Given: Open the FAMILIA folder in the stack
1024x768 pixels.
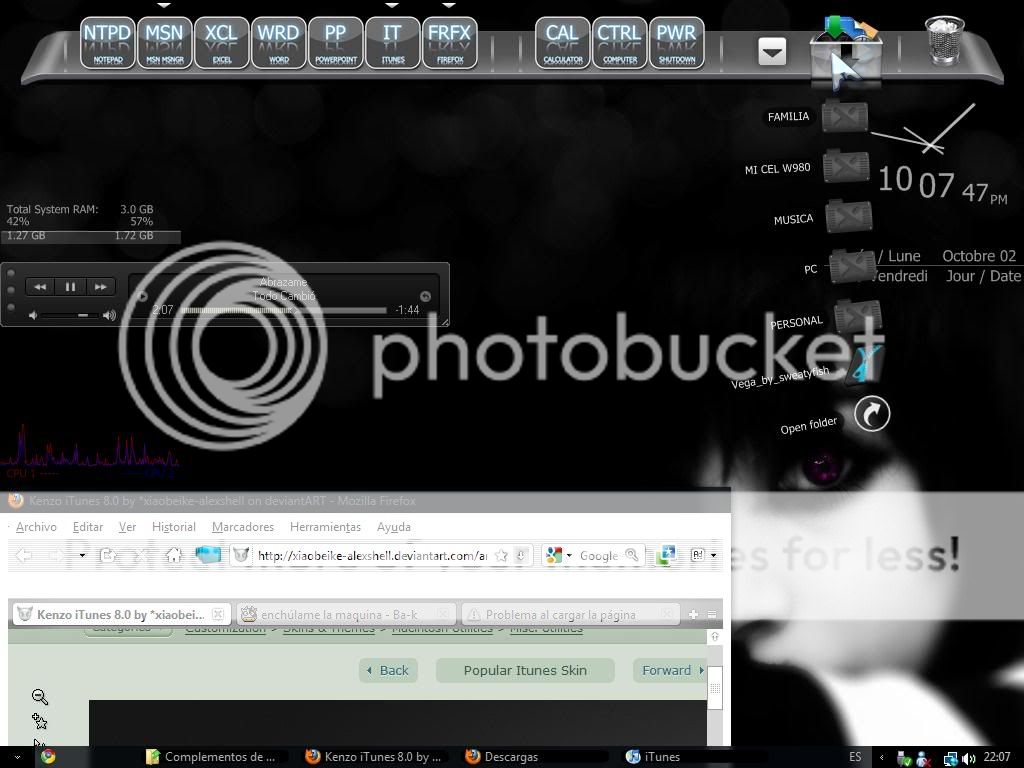Looking at the screenshot, I should (845, 116).
